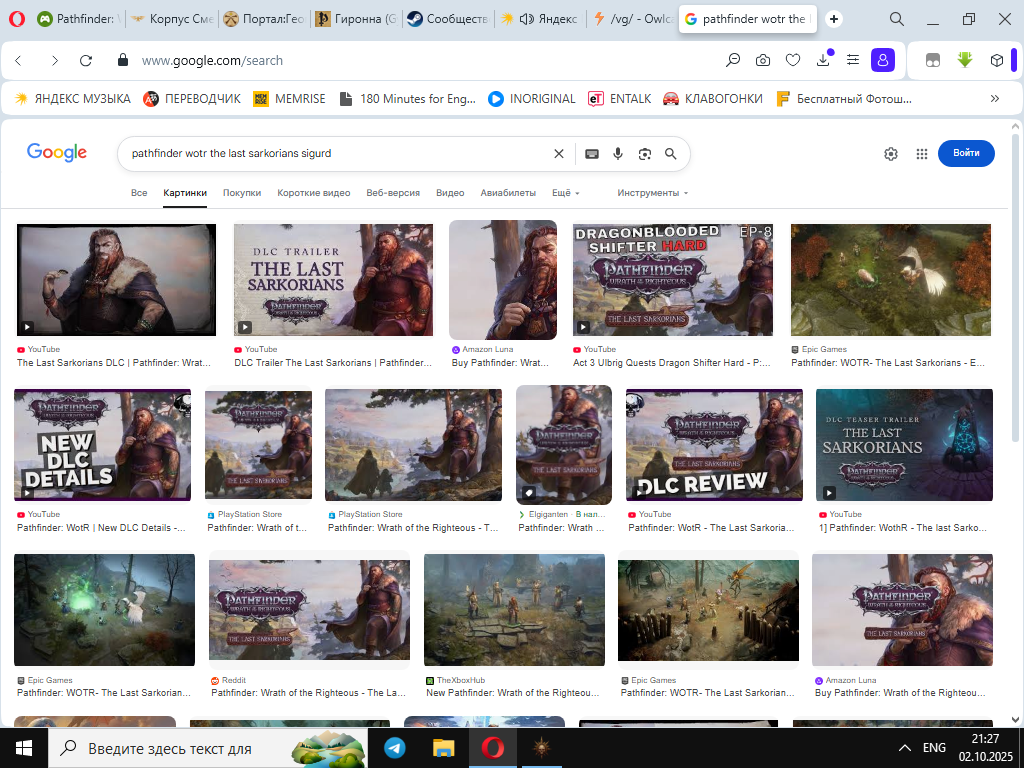Open a new tab with plus button
1024x768 pixels.
tap(834, 19)
